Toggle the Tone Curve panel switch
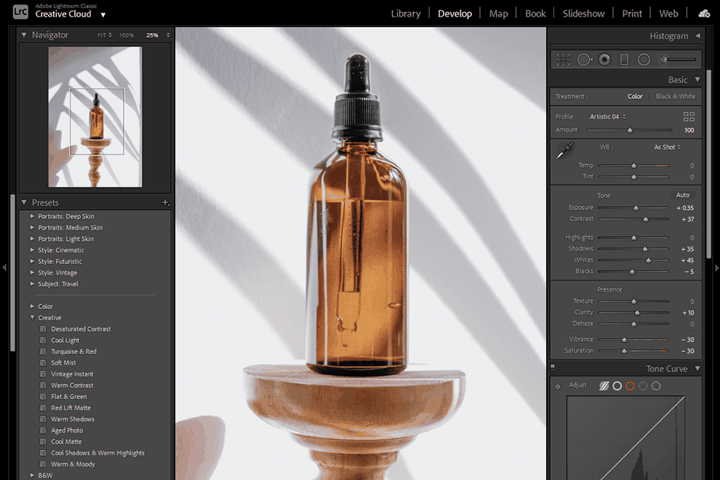Viewport: 720px width, 480px height. pos(552,368)
